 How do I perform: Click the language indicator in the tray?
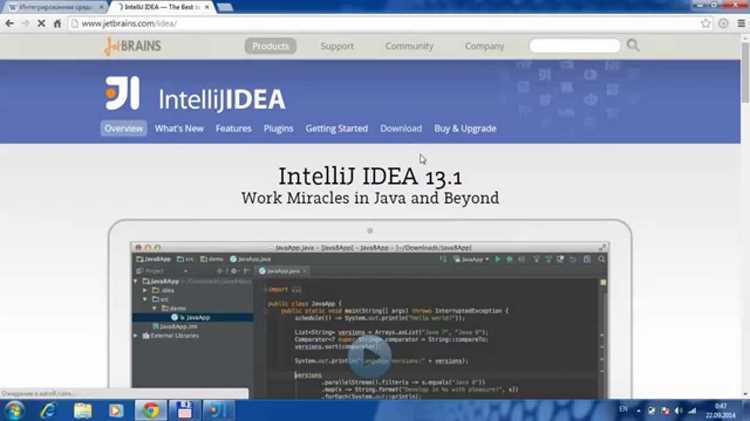[x=623, y=410]
